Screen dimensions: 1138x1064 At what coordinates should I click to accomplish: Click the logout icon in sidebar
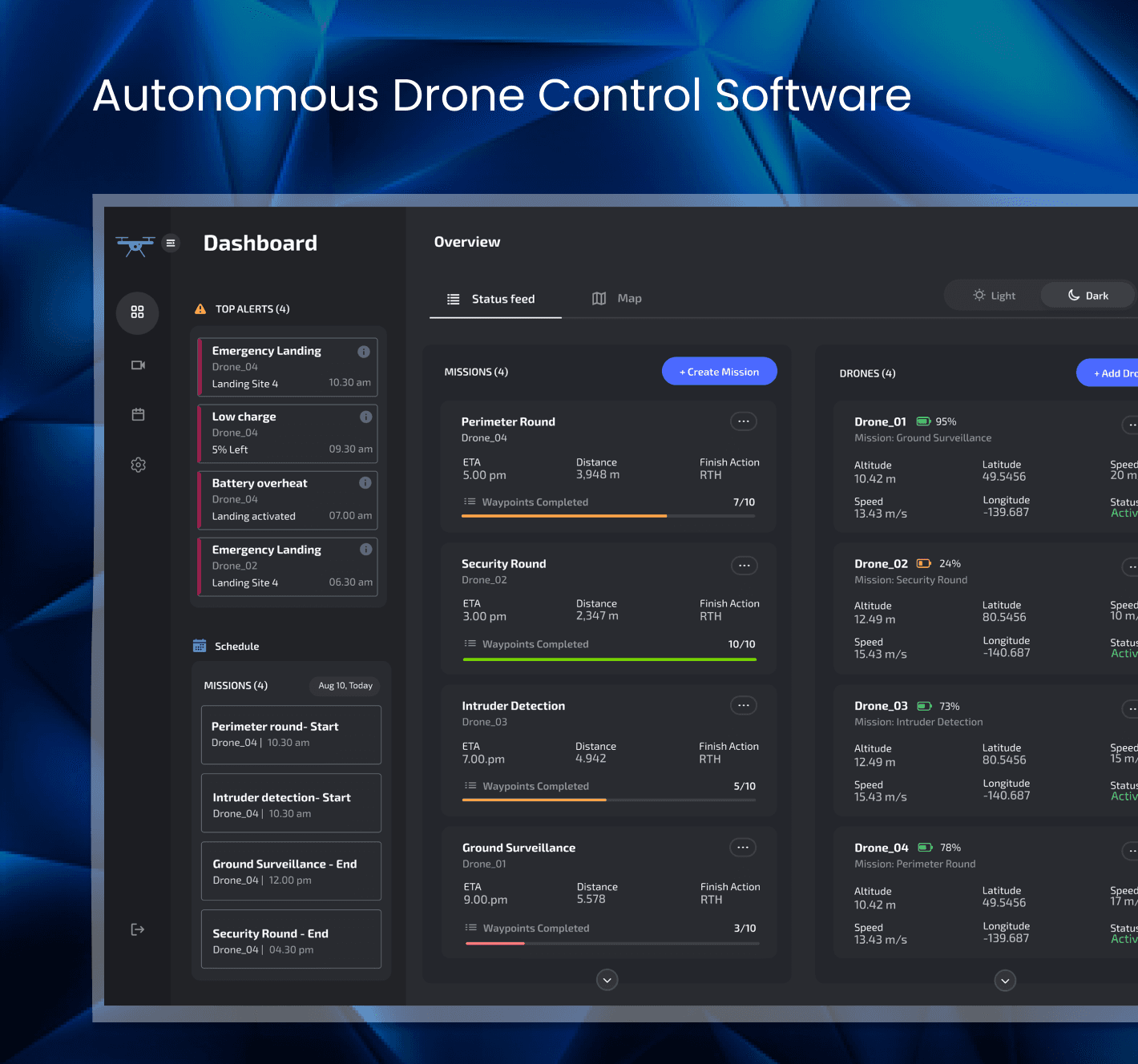[x=138, y=929]
